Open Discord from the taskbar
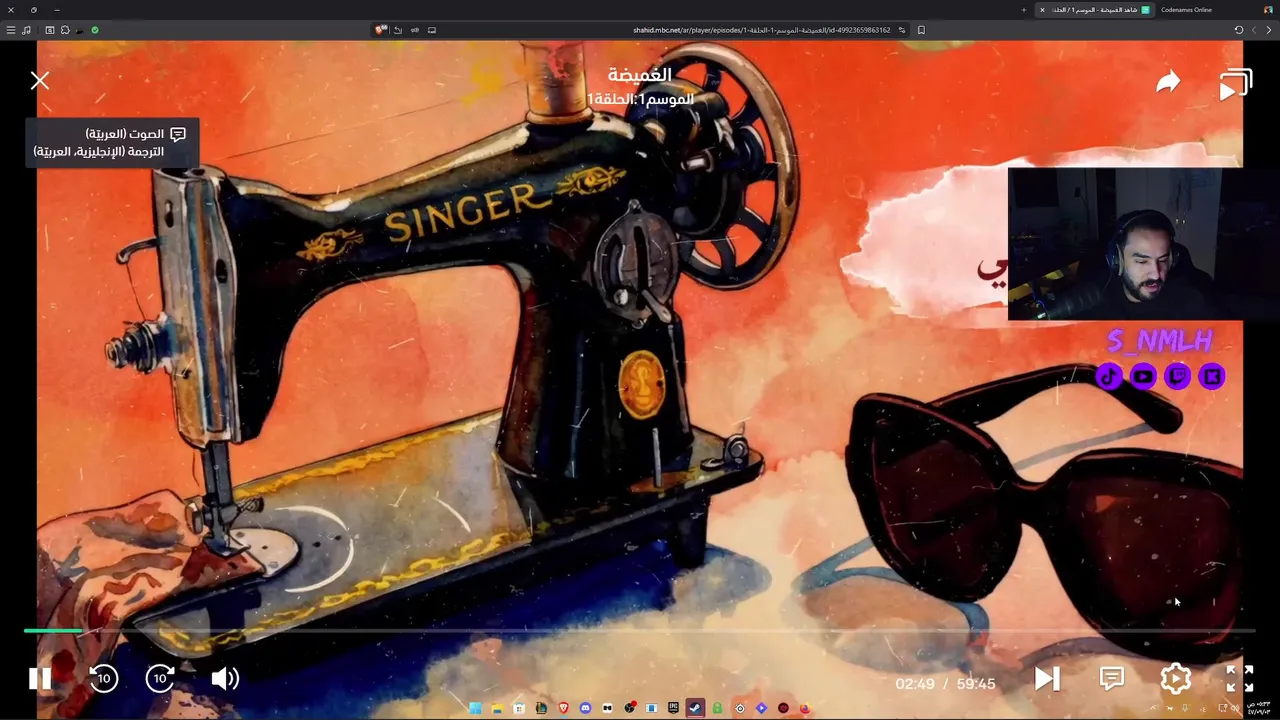Screen dimensions: 1280x720 point(585,708)
